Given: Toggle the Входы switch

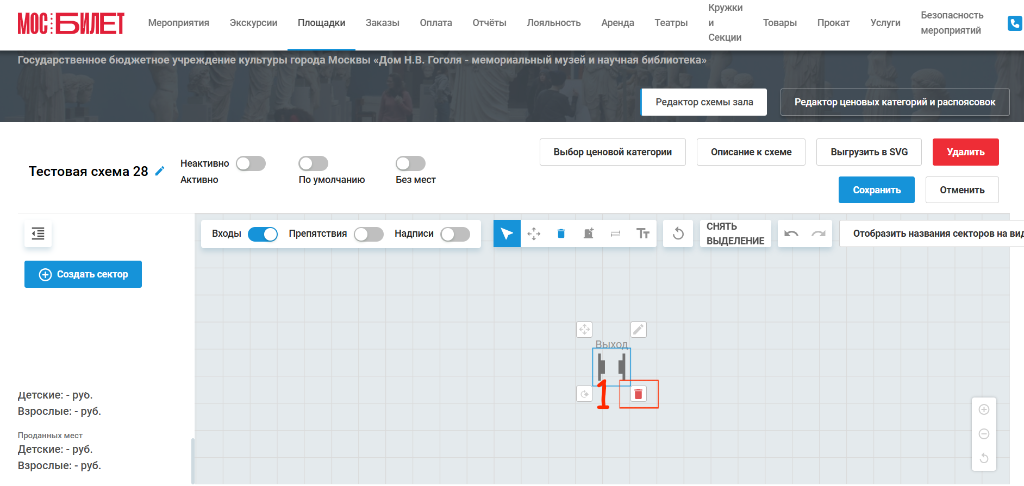Looking at the screenshot, I should click(263, 234).
